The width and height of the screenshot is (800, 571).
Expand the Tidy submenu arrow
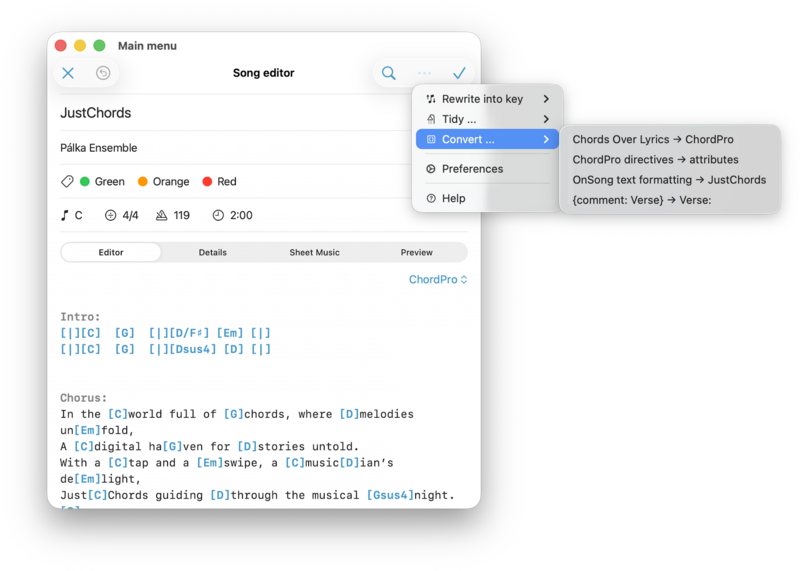tap(546, 119)
